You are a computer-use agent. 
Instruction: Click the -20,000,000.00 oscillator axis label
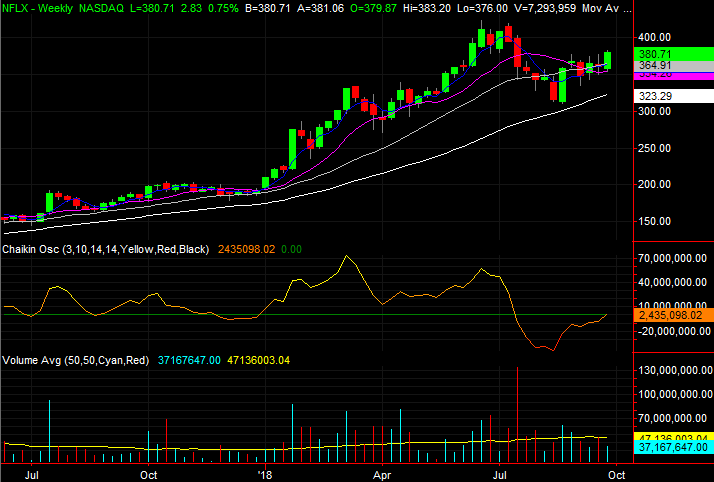(673, 331)
